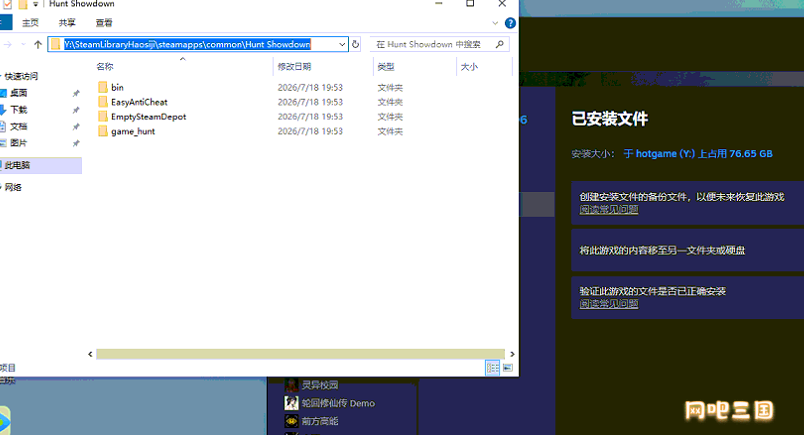Click folder icon in Explorer title bar

point(23,5)
